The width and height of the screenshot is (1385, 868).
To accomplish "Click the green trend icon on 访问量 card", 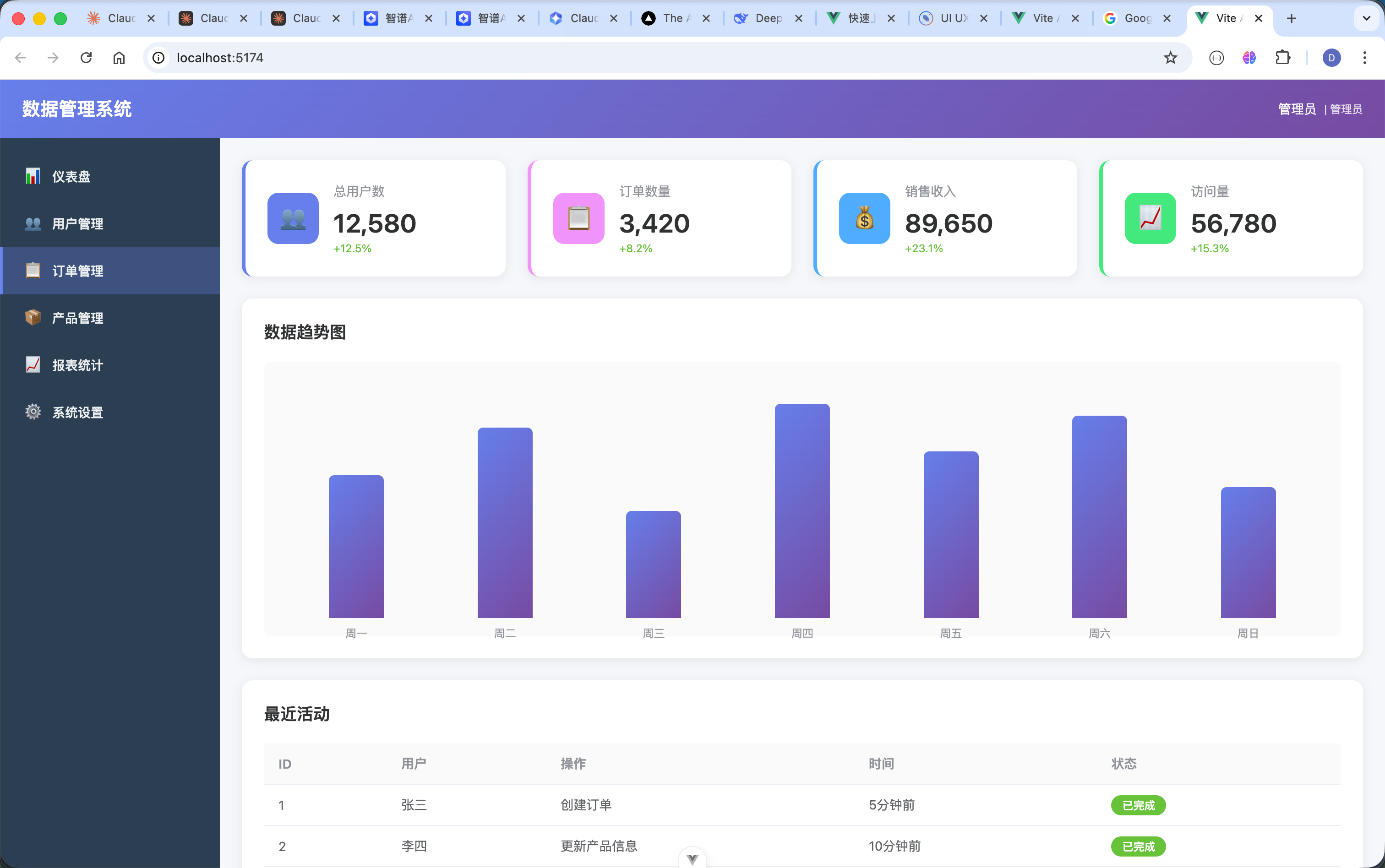I will (x=1149, y=218).
